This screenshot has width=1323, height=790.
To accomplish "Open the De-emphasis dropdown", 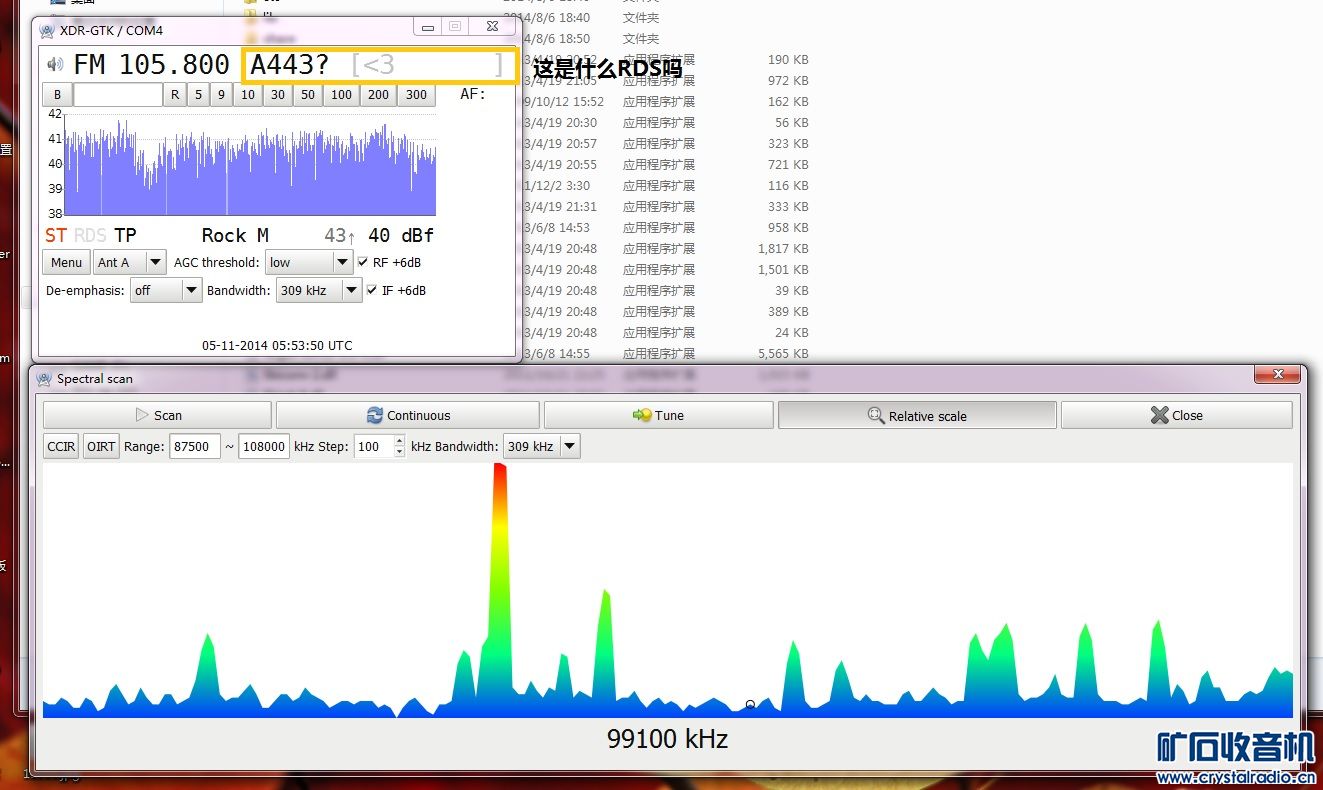I will click(x=166, y=290).
